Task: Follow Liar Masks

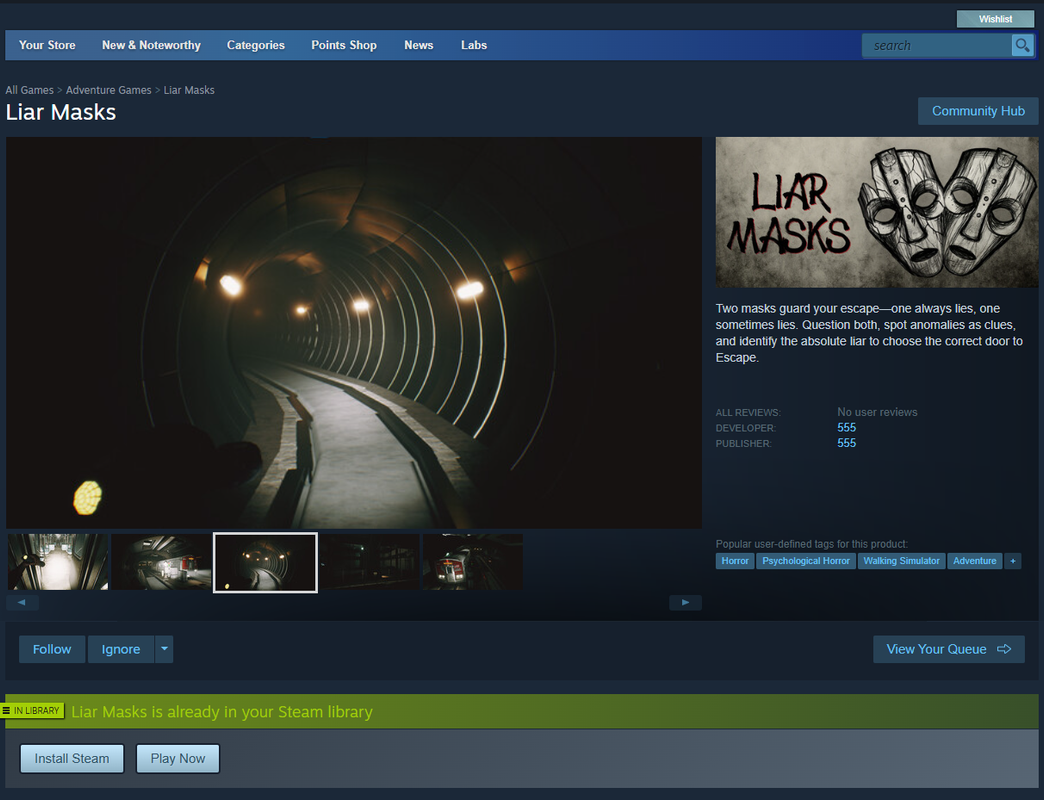Action: point(52,649)
